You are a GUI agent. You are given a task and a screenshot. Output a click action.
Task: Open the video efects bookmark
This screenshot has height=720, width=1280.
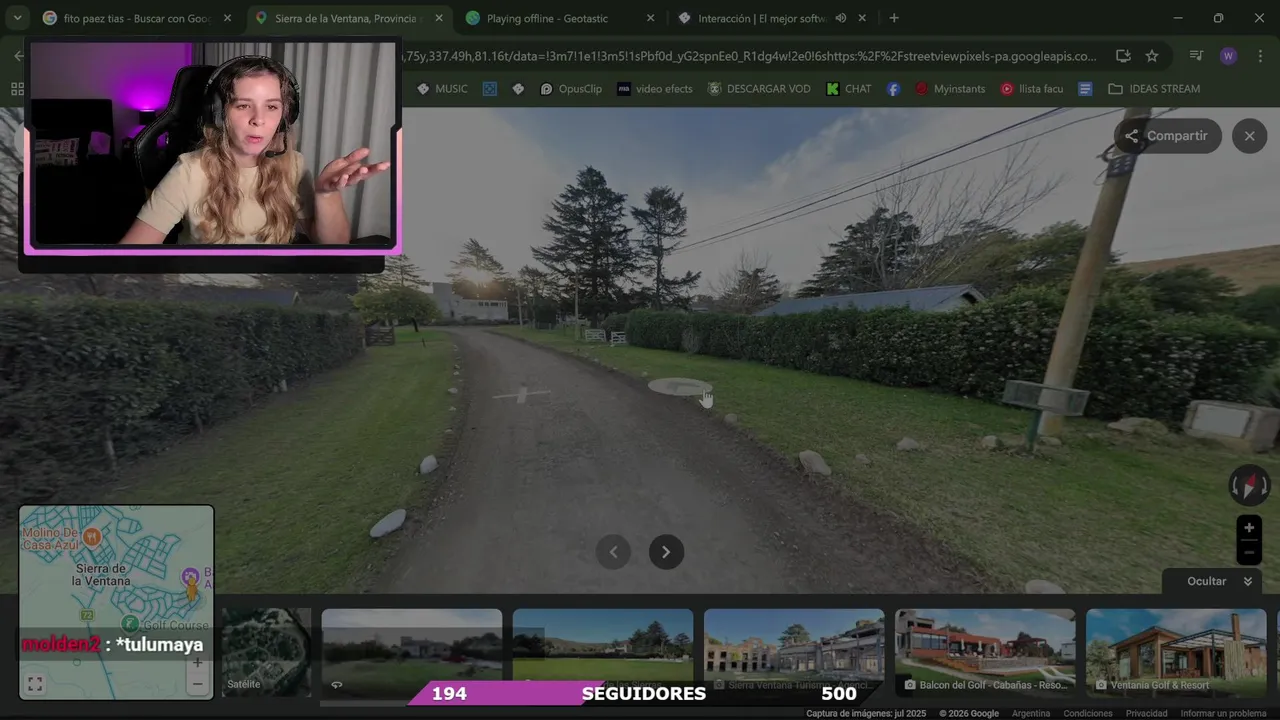pos(655,89)
